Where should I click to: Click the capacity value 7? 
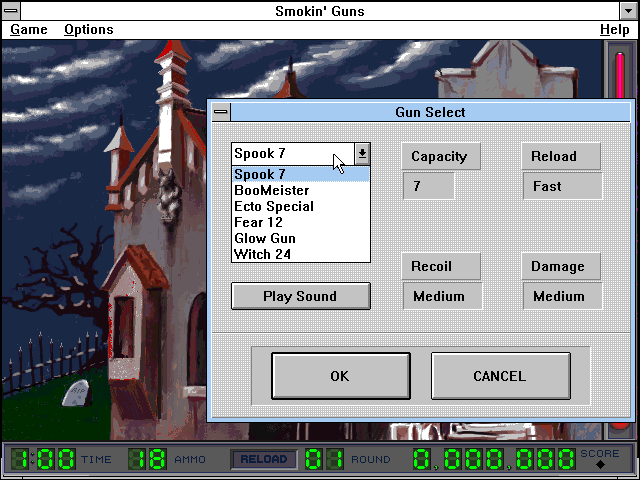pyautogui.click(x=428, y=186)
